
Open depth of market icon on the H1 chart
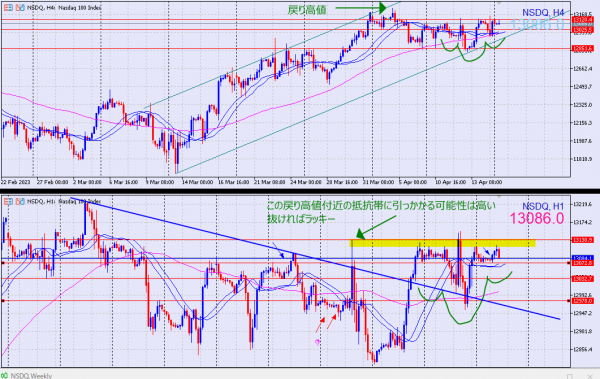click(x=20, y=201)
